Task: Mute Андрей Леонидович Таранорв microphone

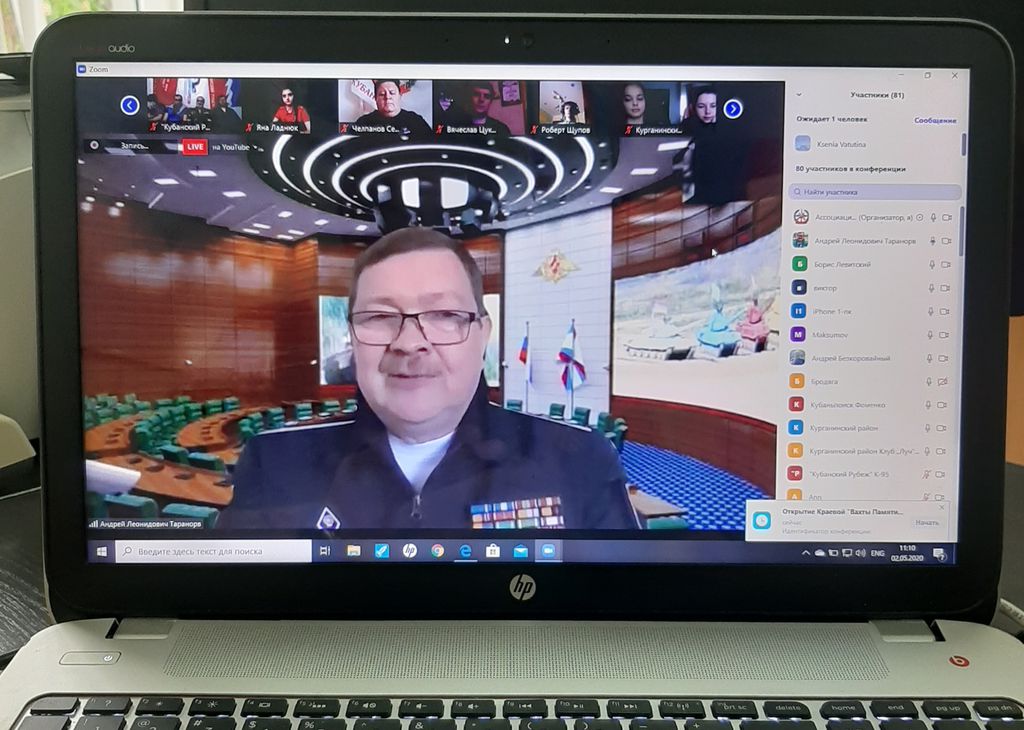Action: (933, 241)
